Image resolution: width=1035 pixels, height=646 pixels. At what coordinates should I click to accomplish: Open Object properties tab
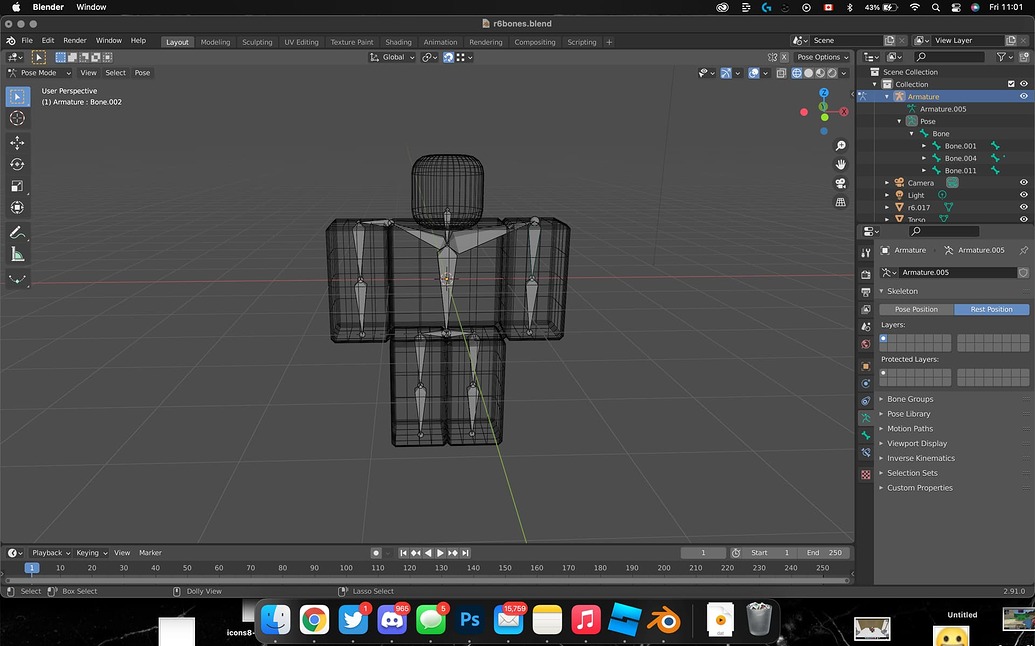point(866,366)
